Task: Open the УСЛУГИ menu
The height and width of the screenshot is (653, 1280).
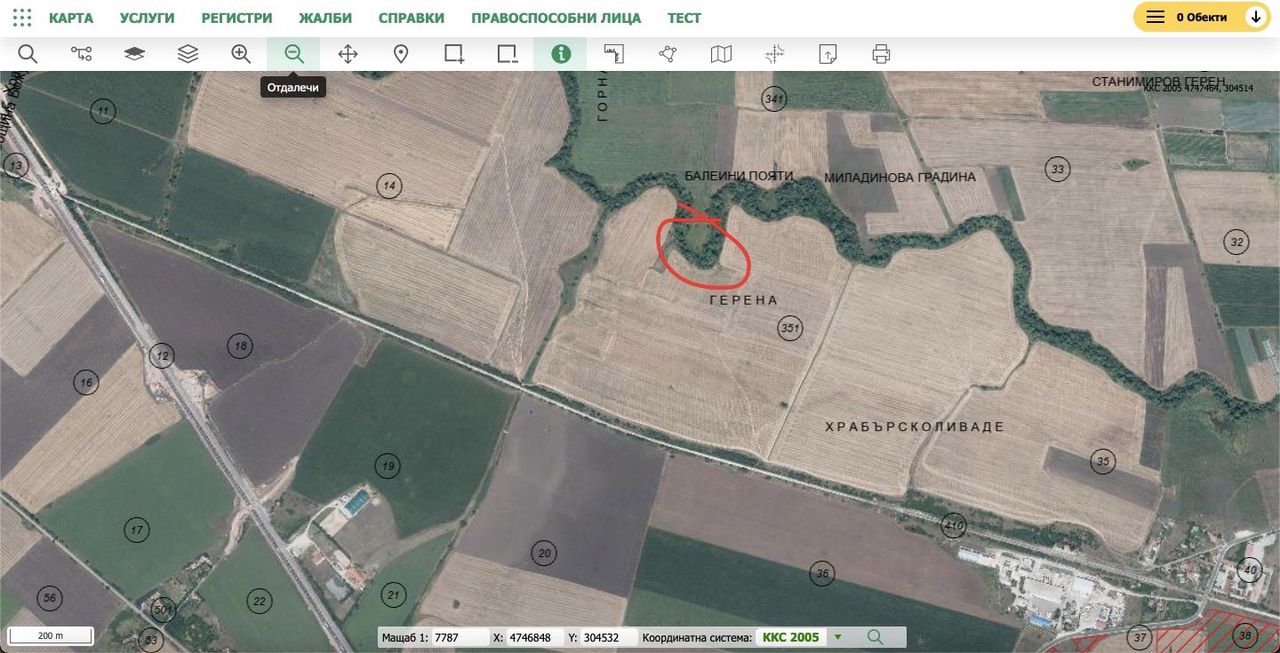Action: coord(147,18)
